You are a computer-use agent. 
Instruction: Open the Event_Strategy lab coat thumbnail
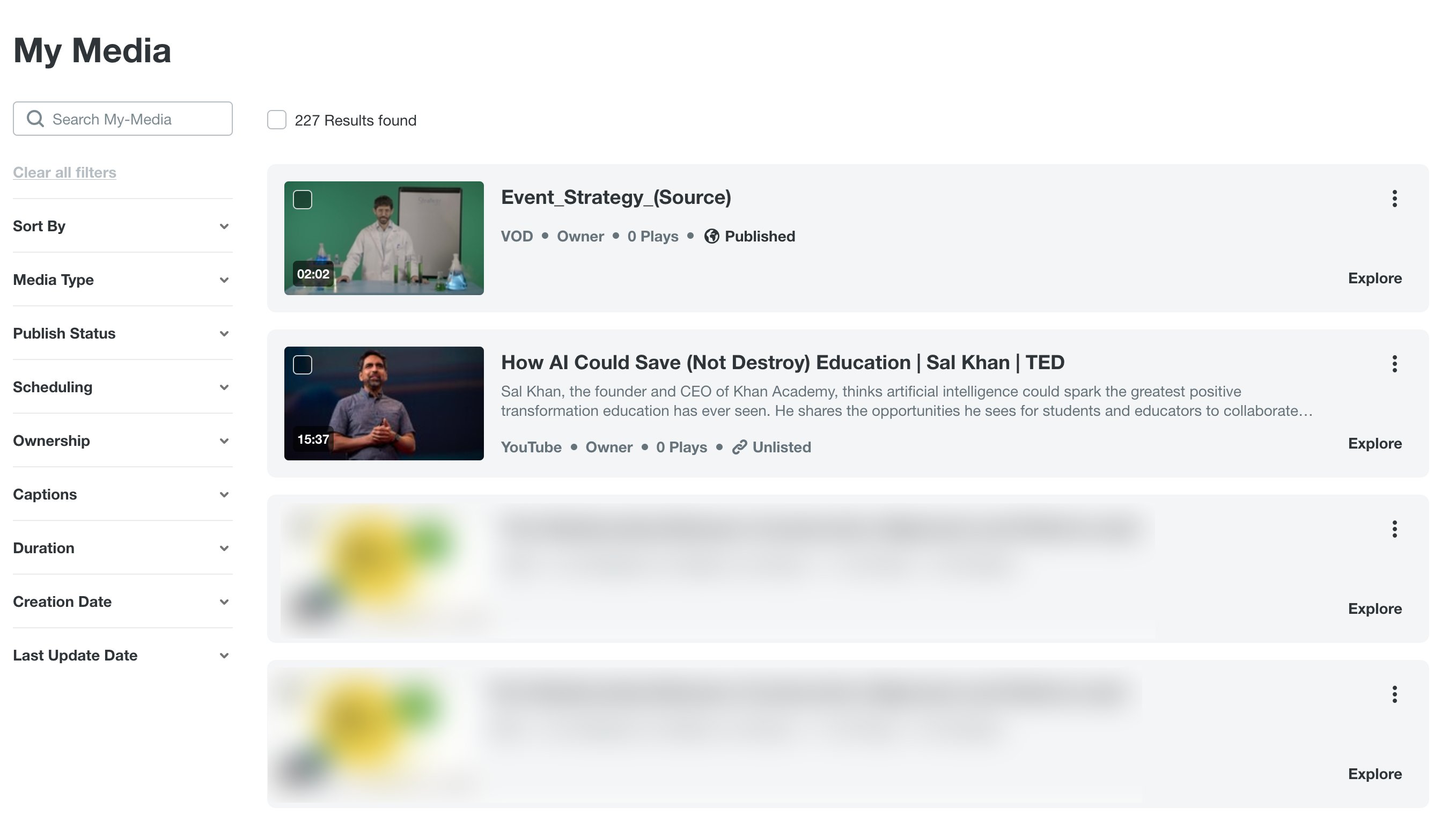(x=384, y=238)
